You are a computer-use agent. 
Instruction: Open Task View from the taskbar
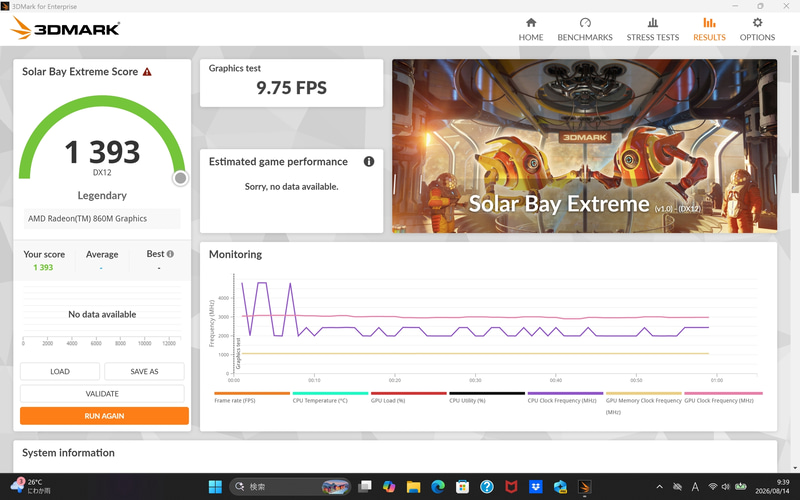pos(364,487)
